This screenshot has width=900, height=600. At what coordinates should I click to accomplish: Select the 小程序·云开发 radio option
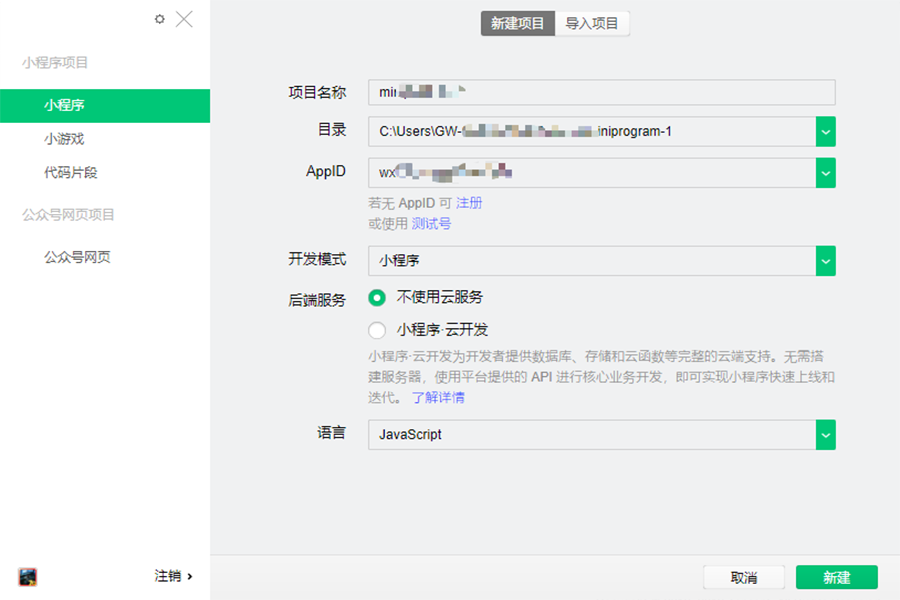point(377,330)
